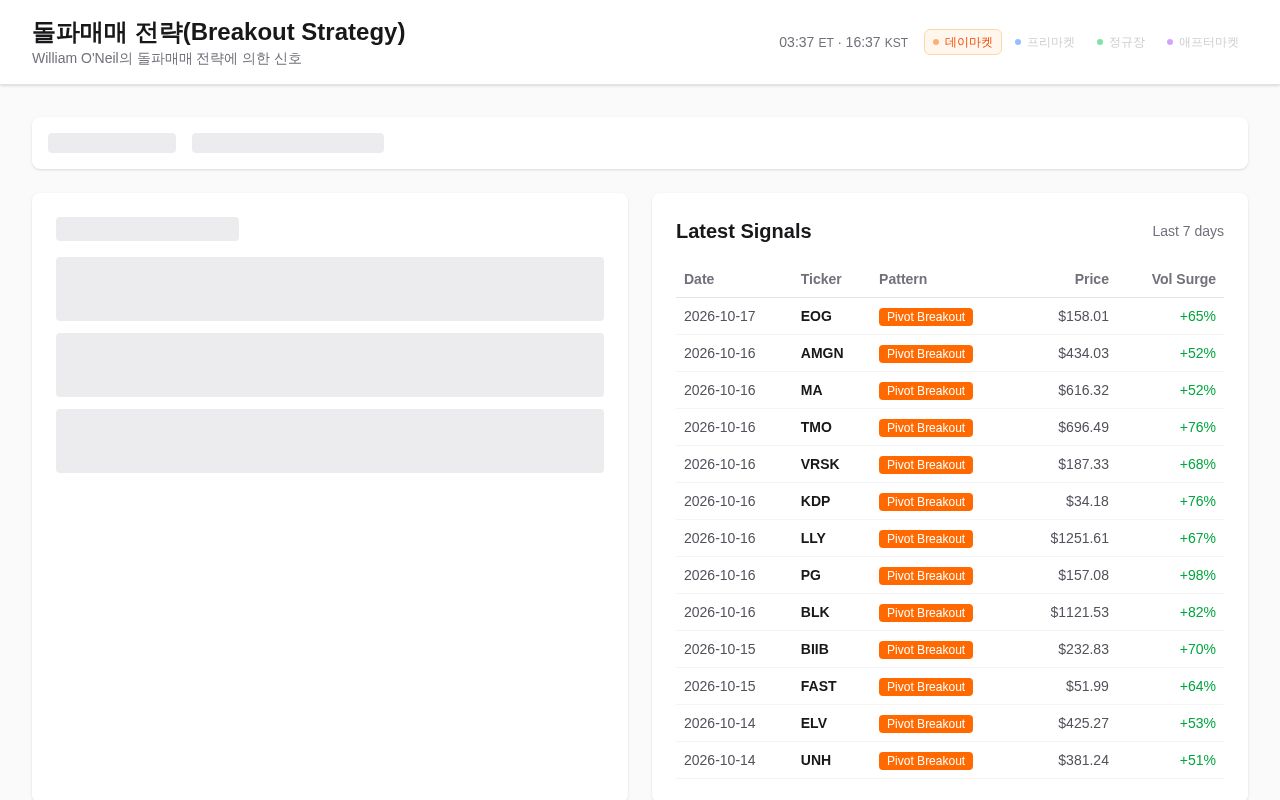Open the BIIB ticker

(x=815, y=649)
